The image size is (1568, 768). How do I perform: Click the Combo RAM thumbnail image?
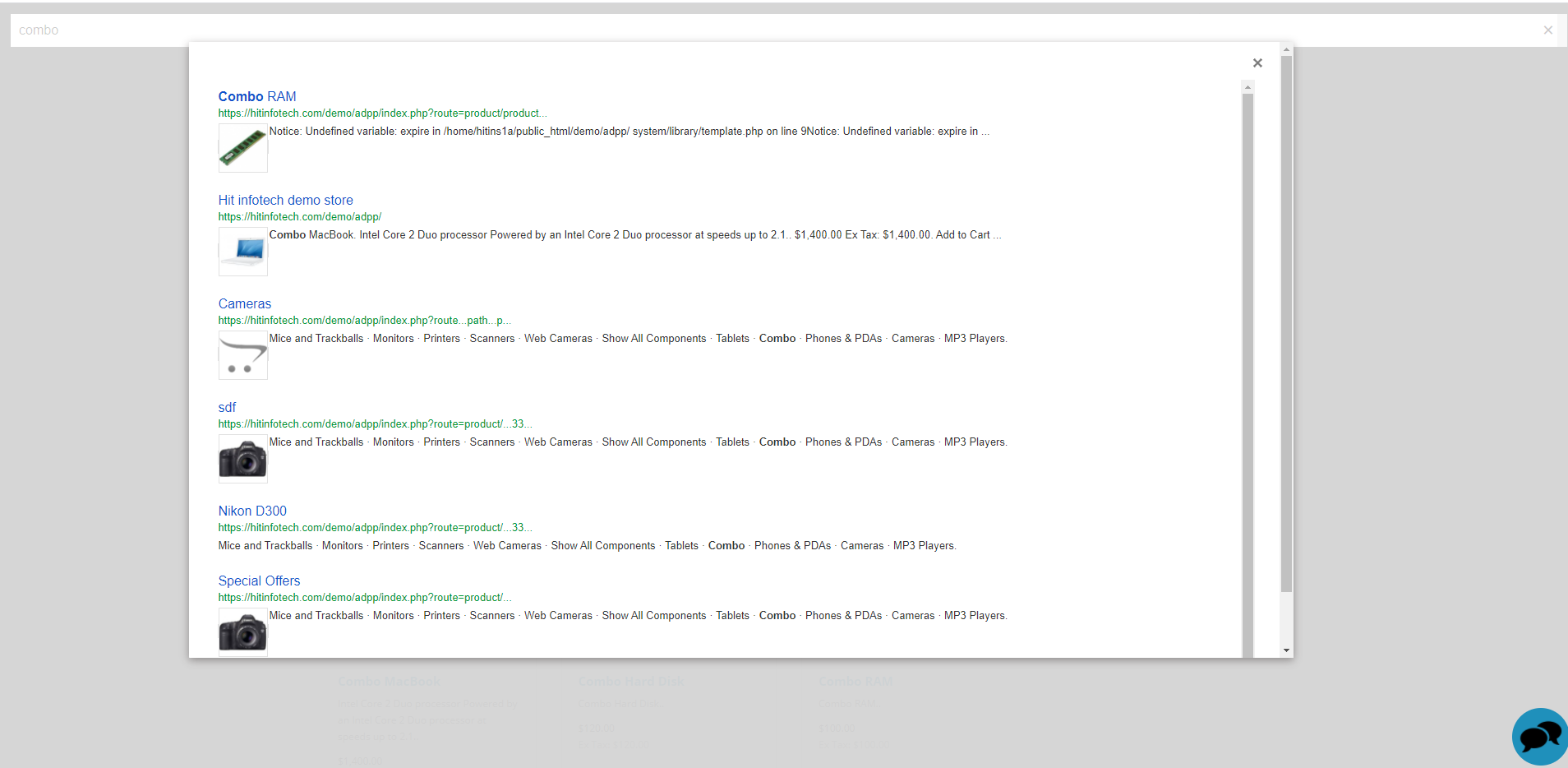(x=242, y=148)
